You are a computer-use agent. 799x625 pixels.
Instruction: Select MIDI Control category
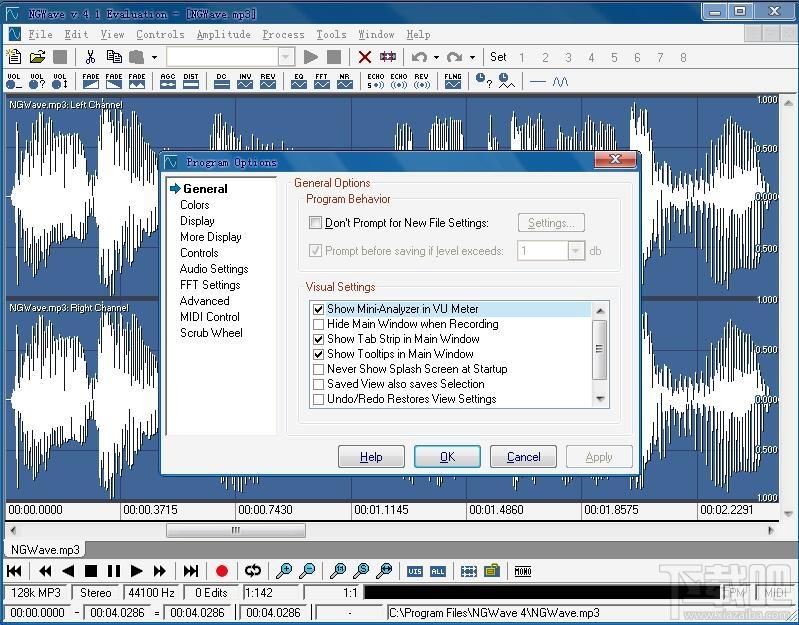pyautogui.click(x=209, y=317)
